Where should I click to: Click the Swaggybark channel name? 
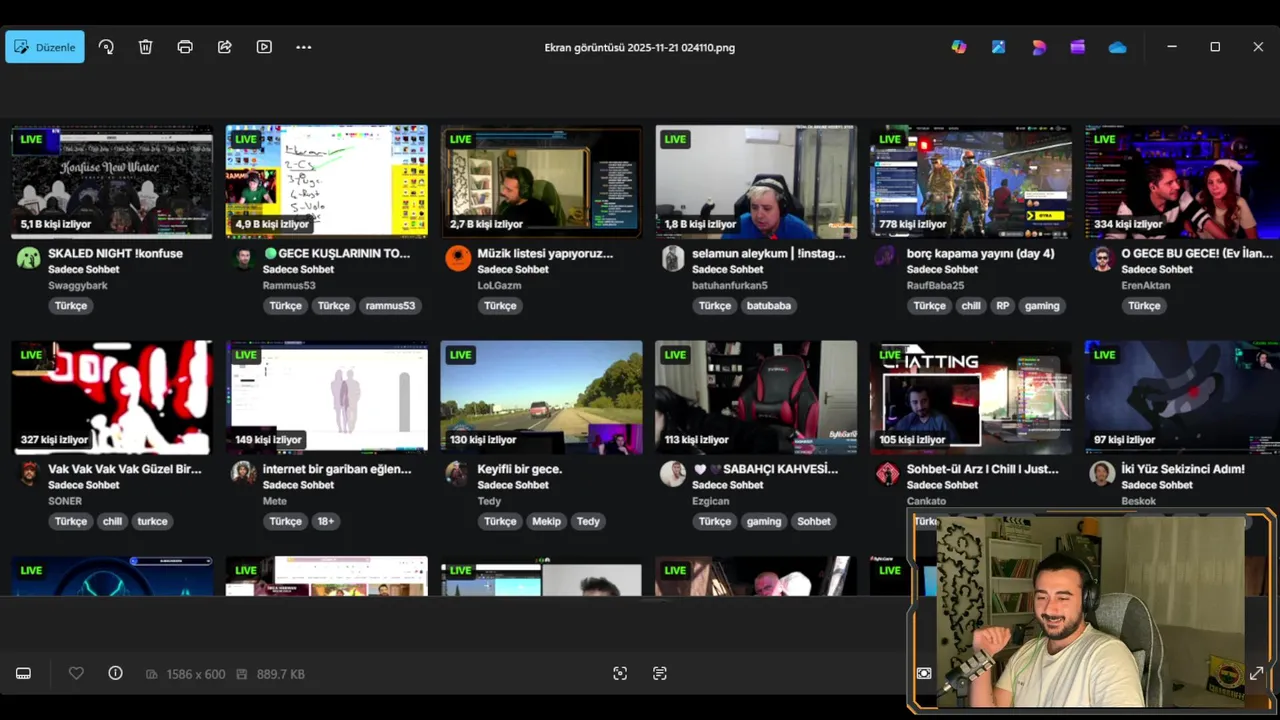click(x=78, y=286)
